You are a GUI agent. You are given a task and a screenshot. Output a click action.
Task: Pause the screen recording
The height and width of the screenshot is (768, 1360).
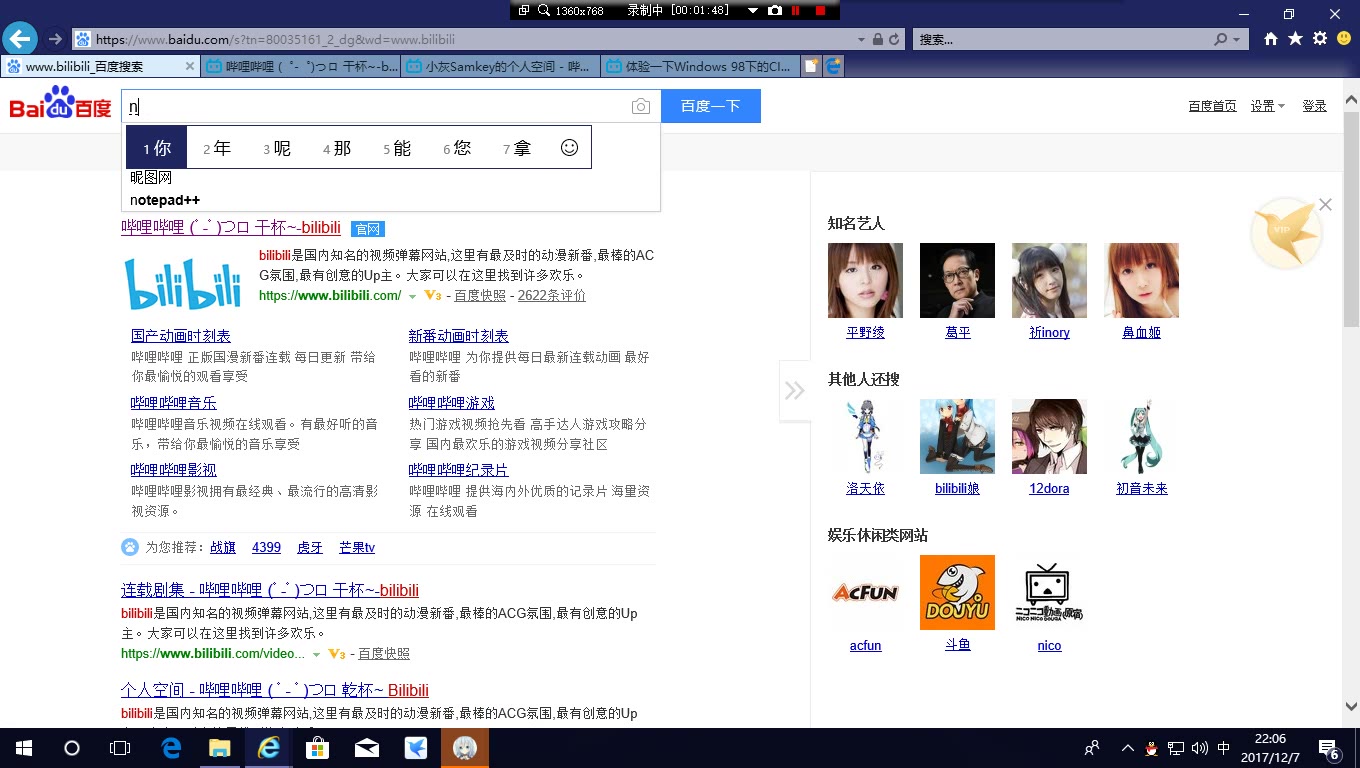[796, 10]
